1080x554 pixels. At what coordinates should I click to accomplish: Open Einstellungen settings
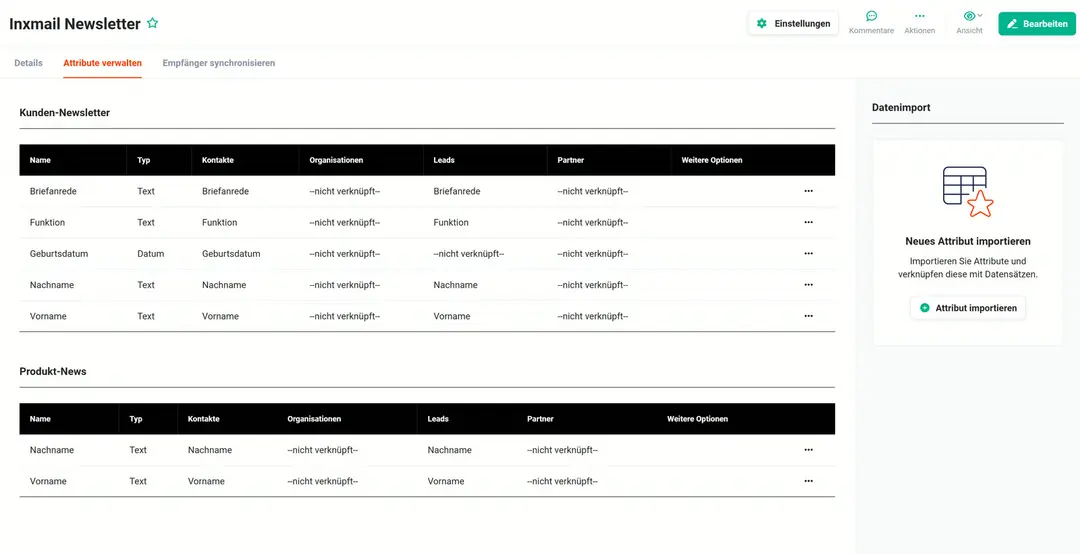coord(793,23)
